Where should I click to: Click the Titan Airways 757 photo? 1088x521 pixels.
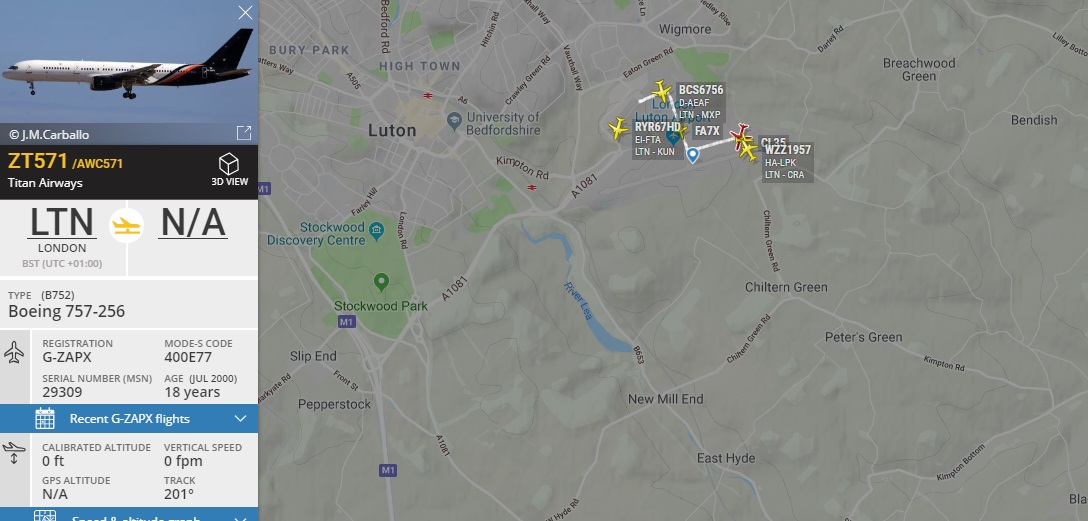(x=129, y=62)
